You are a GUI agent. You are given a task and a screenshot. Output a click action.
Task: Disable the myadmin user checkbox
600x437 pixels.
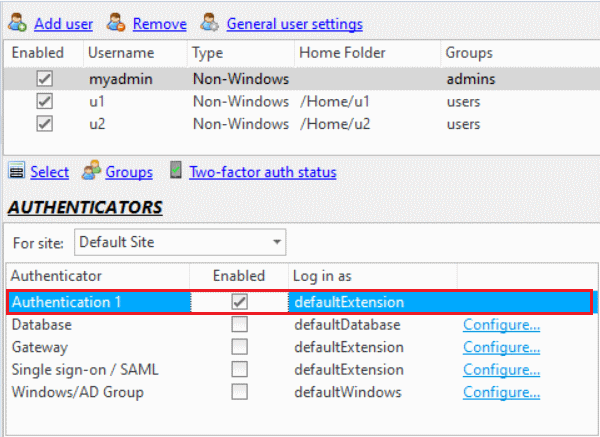pyautogui.click(x=44, y=78)
